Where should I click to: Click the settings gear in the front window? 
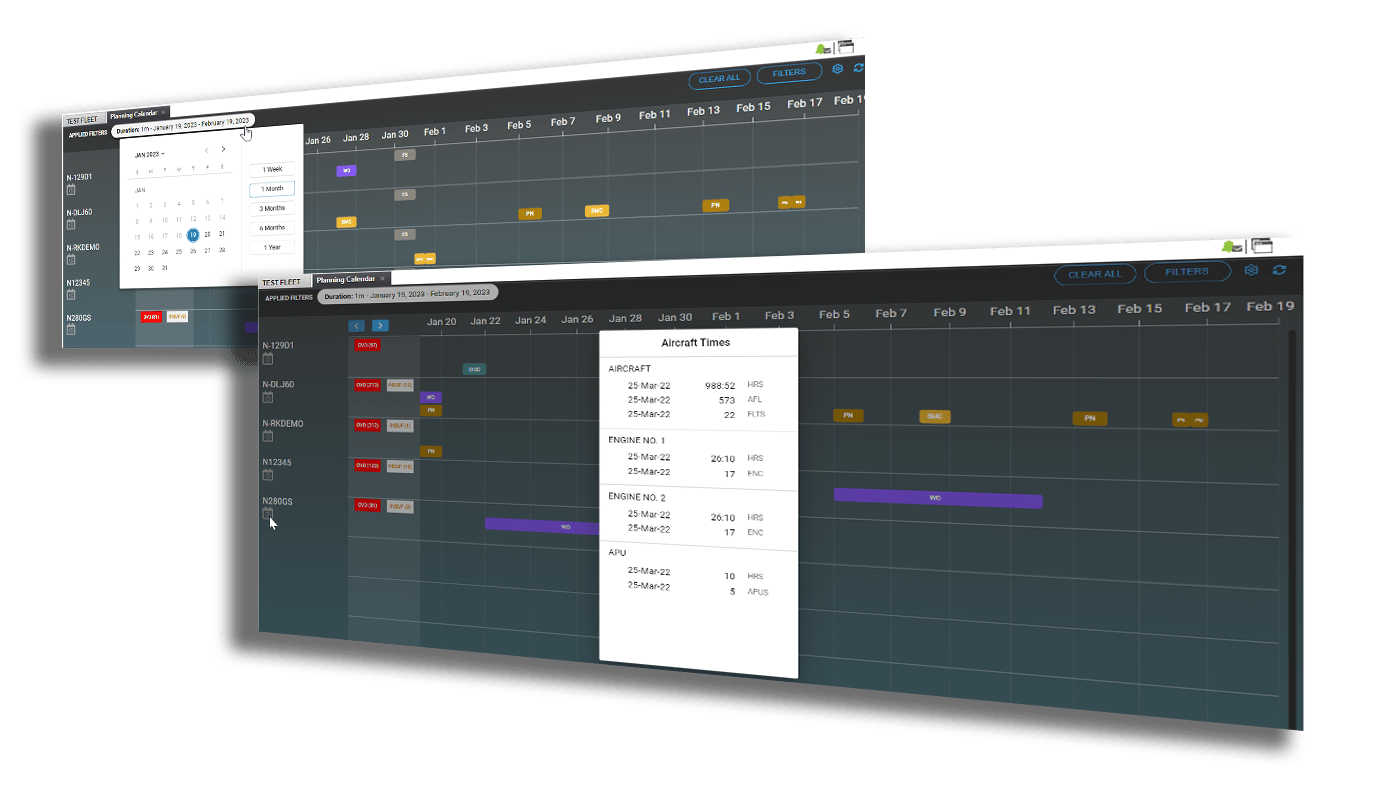pos(1251,271)
